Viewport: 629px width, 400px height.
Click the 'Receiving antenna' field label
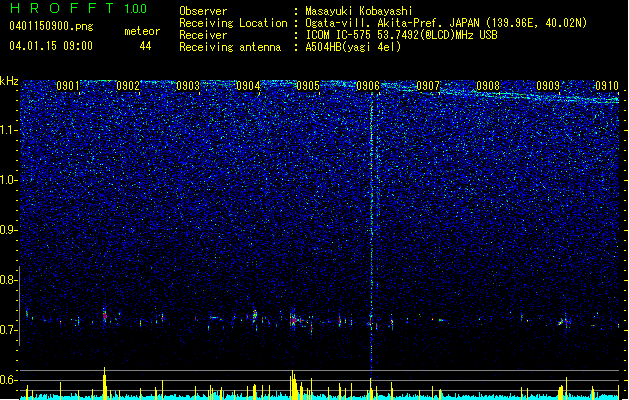tap(230, 47)
